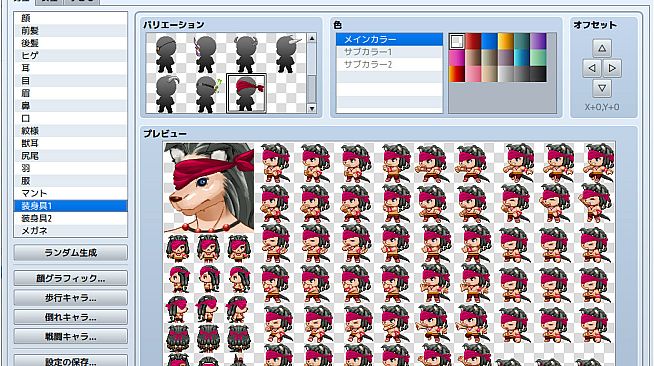Click the offset right arrow
Image resolution: width=654 pixels, height=366 pixels.
tap(612, 68)
